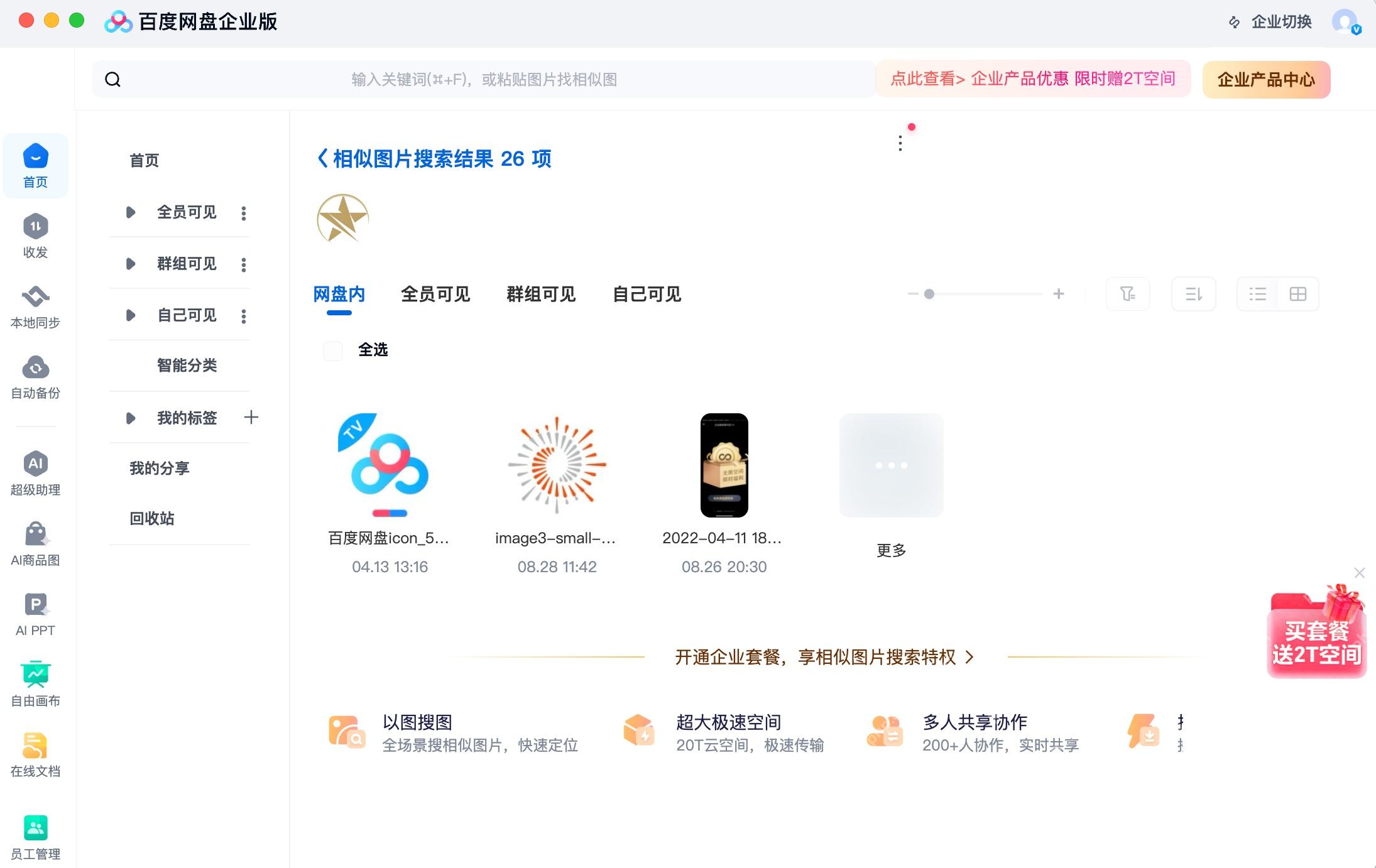Expand the 全员可见 tree node

131,212
